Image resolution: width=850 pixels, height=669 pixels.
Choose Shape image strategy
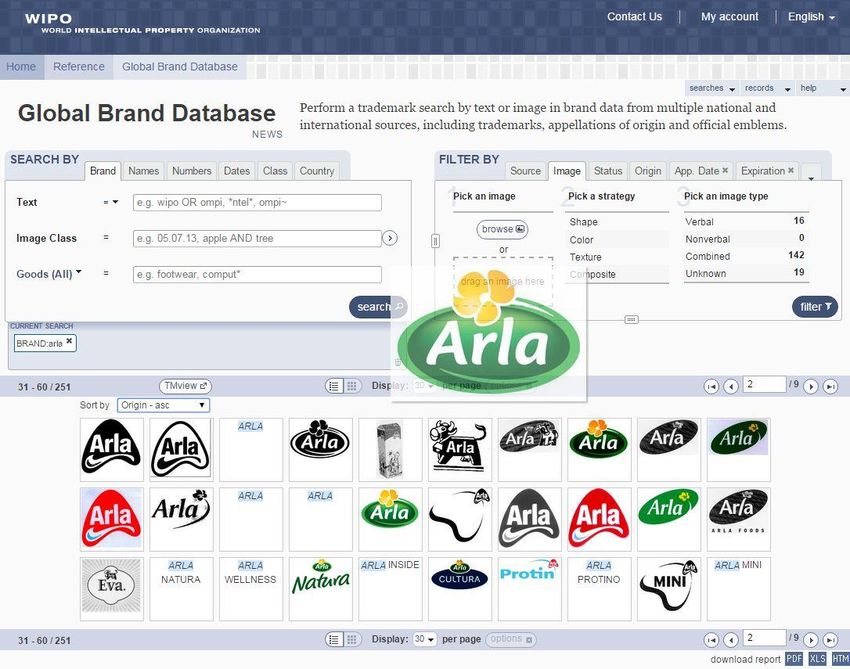(x=619, y=222)
